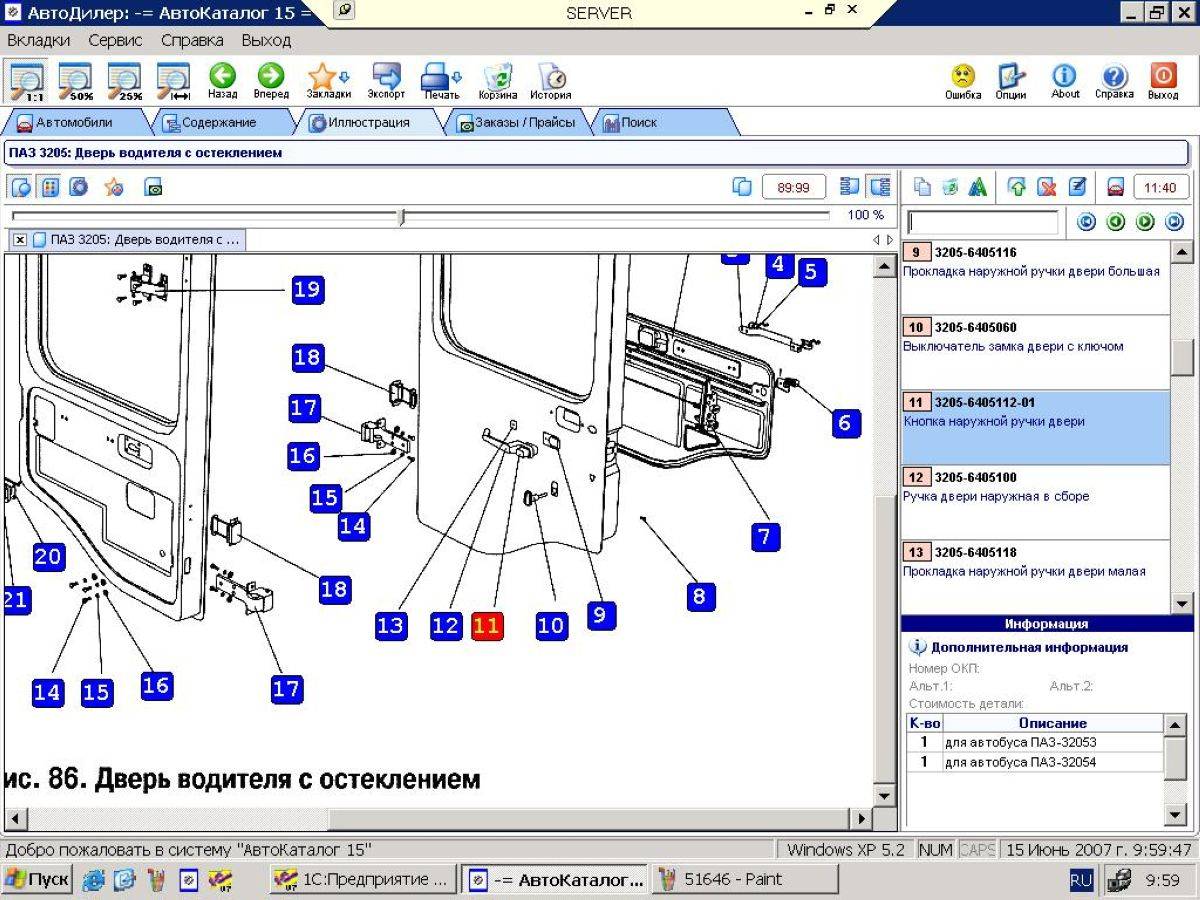
Task: Click the green up-arrow parts icon
Action: click(1017, 187)
